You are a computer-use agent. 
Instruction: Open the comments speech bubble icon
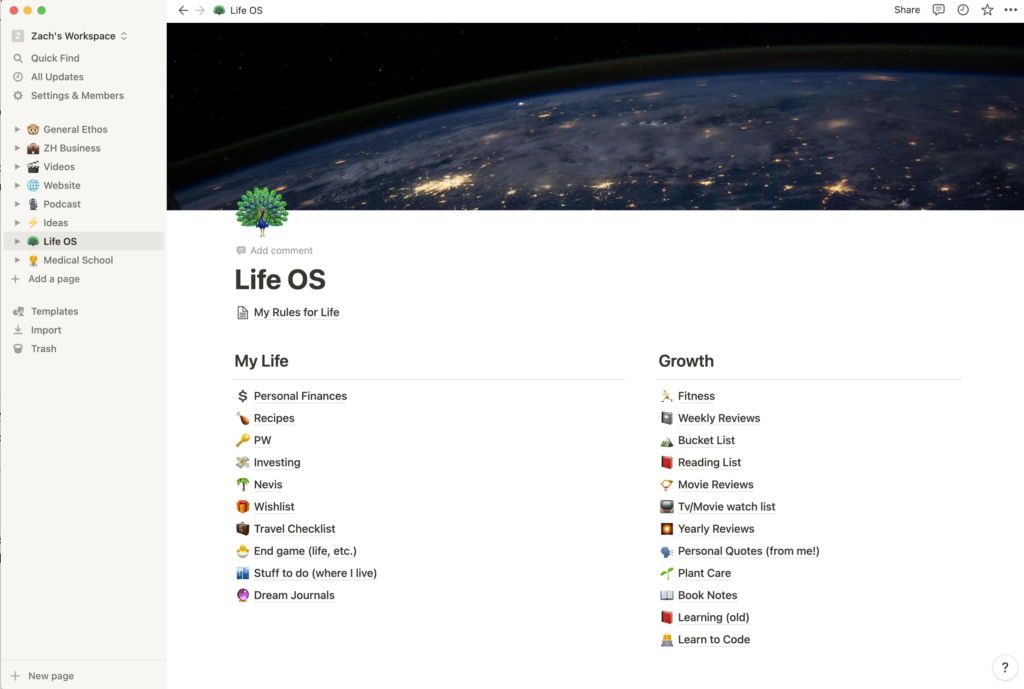(x=938, y=10)
